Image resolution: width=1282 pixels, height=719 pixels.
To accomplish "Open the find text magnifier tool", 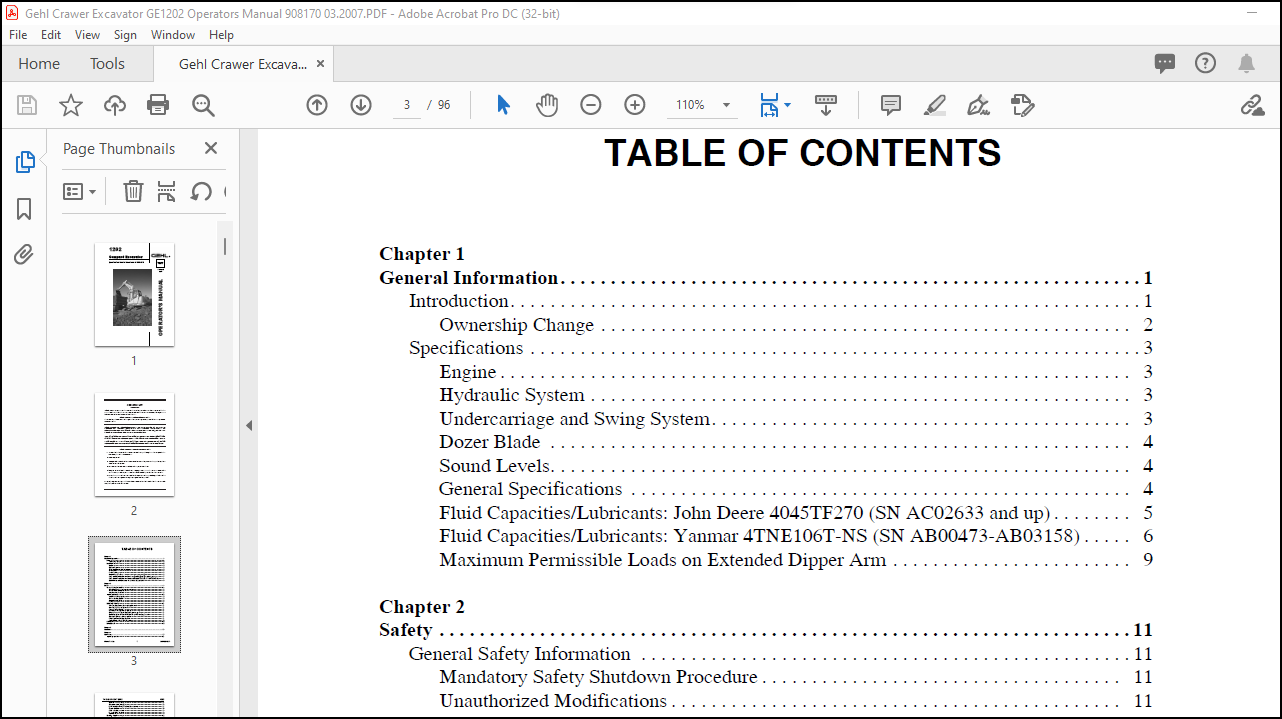I will pyautogui.click(x=203, y=105).
